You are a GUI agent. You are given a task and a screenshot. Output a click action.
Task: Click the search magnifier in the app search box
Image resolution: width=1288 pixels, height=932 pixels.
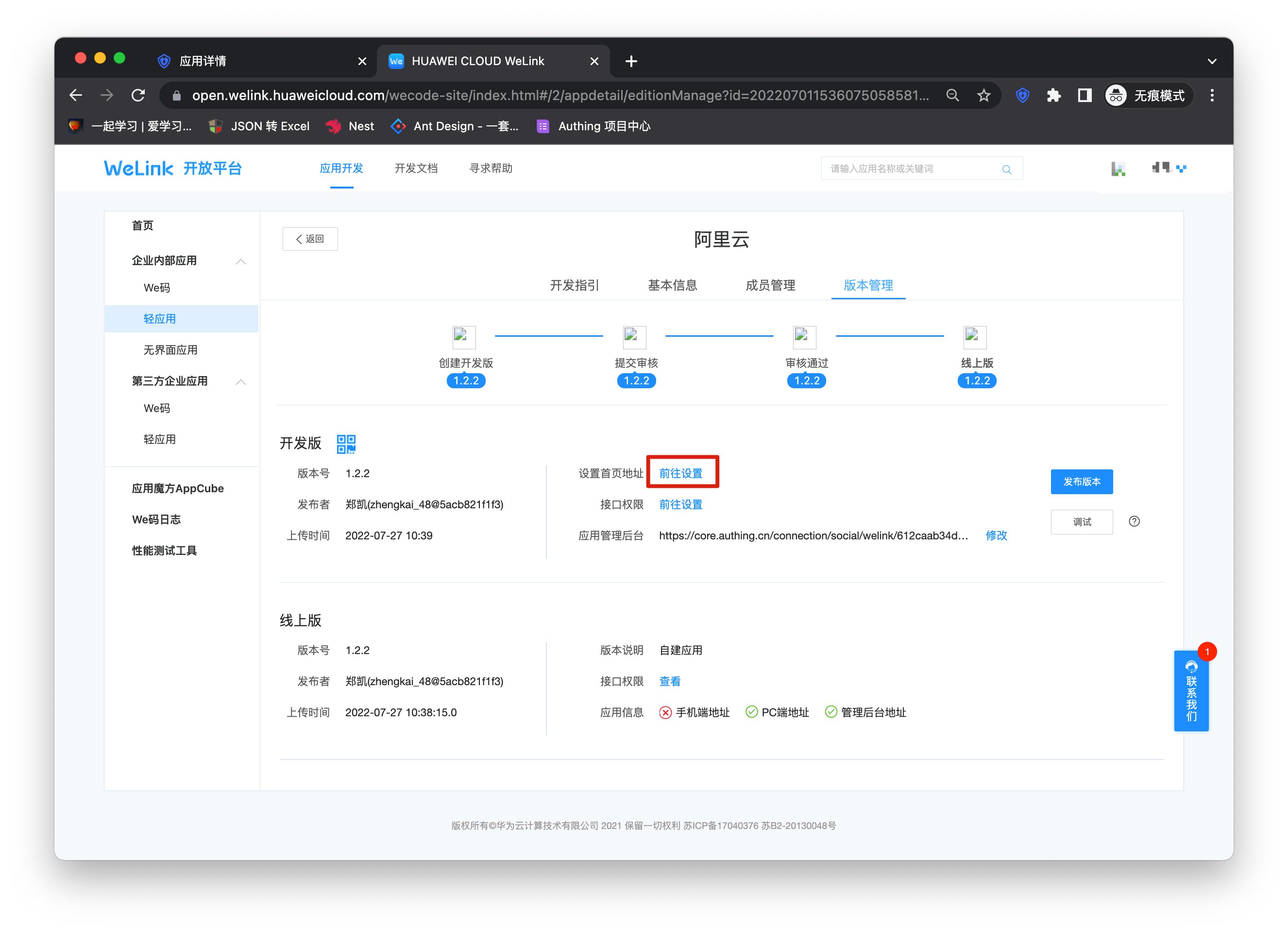(x=1006, y=170)
